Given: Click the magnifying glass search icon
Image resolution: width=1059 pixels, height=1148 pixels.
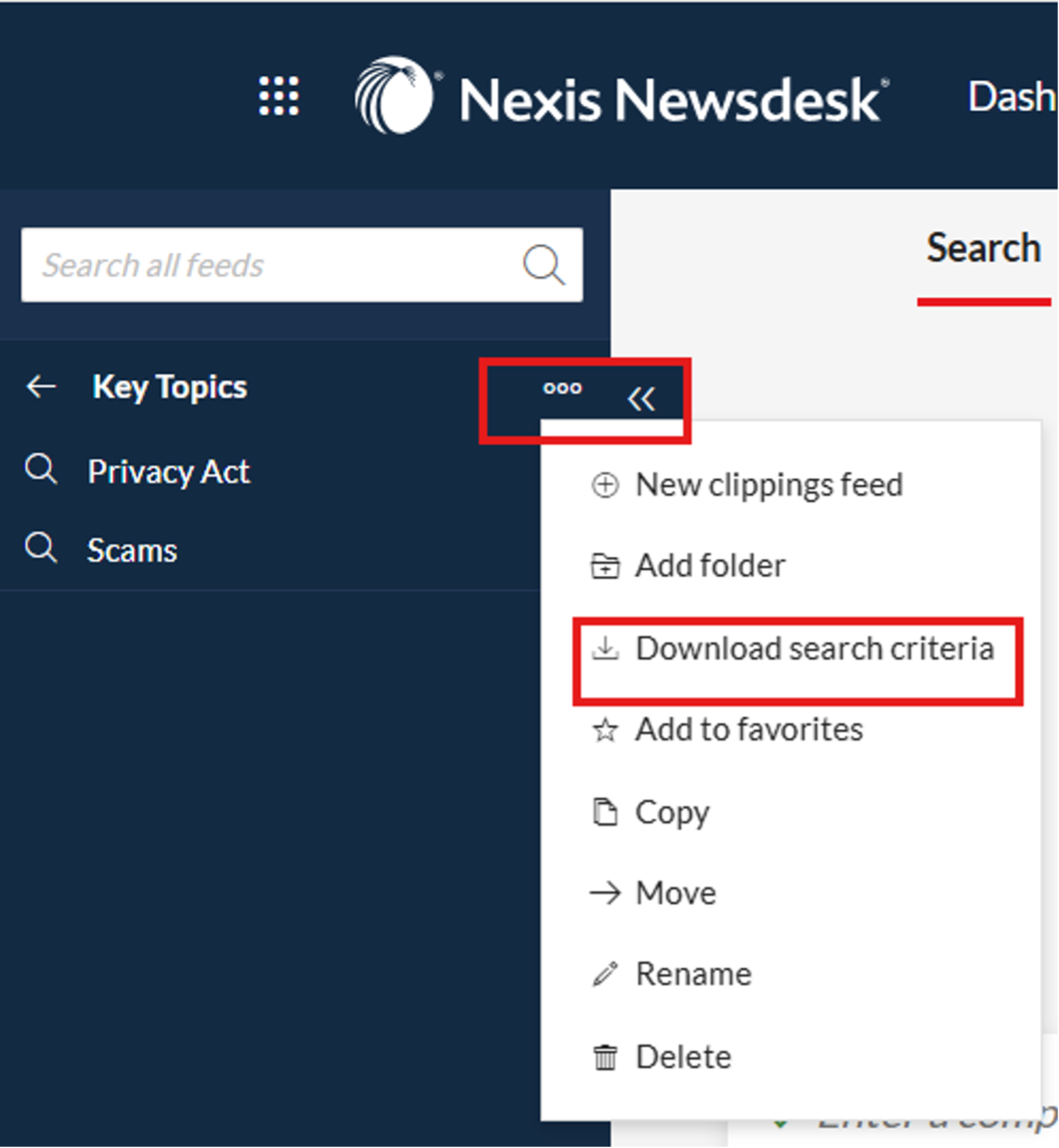Looking at the screenshot, I should (x=543, y=266).
